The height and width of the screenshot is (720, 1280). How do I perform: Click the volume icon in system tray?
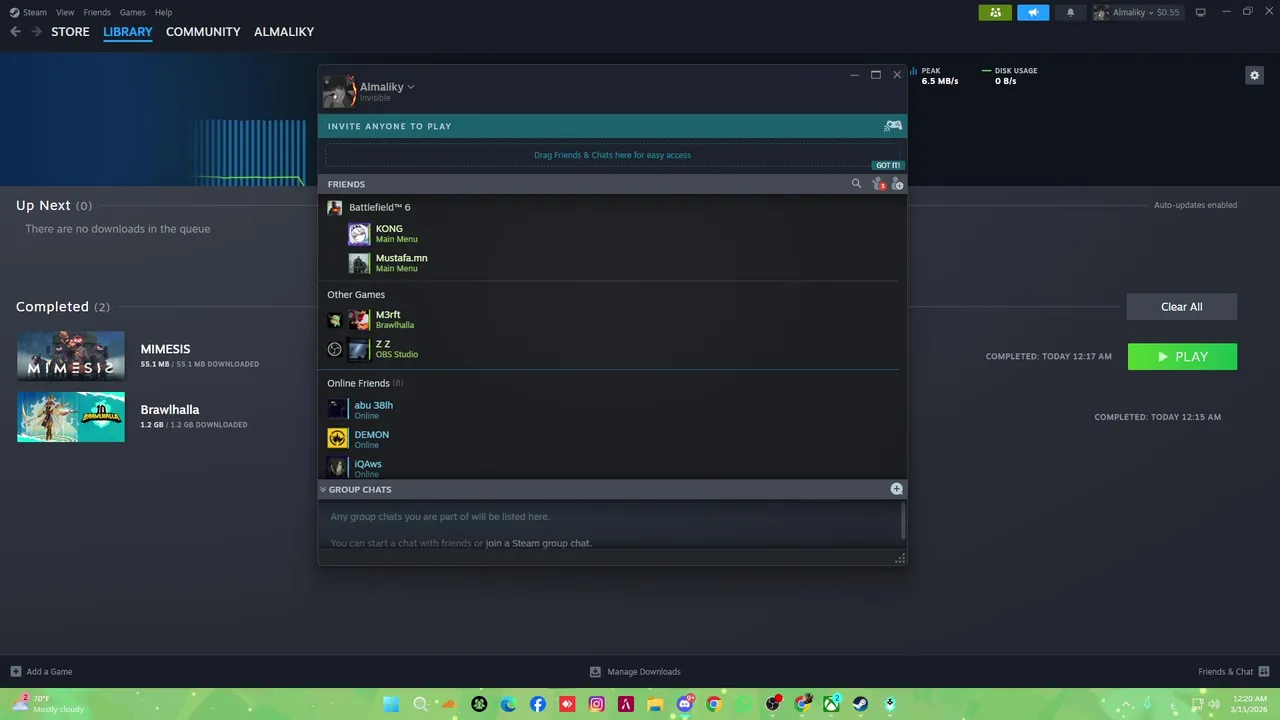1214,704
